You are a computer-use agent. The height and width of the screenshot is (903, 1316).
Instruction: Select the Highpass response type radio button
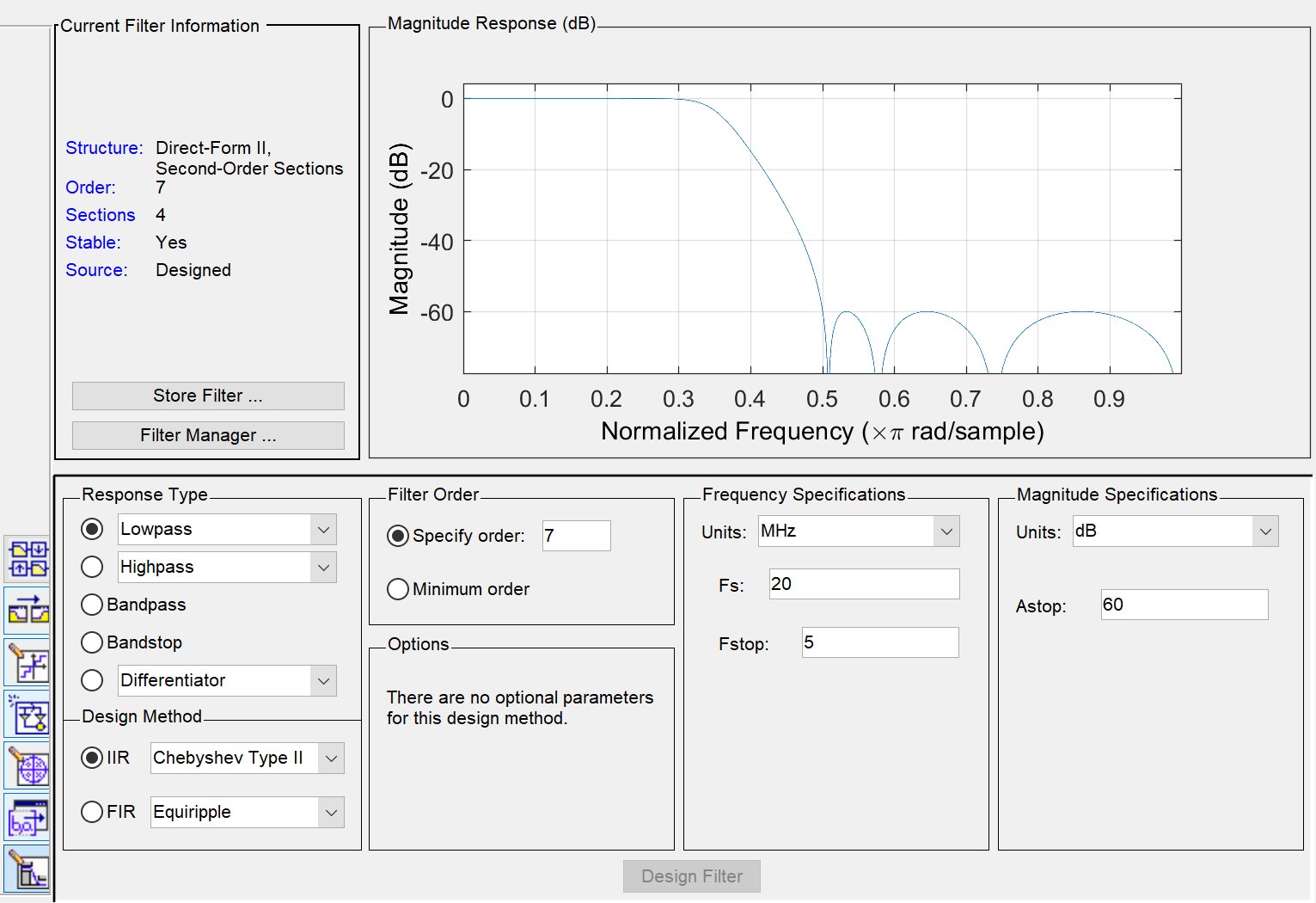click(x=92, y=567)
